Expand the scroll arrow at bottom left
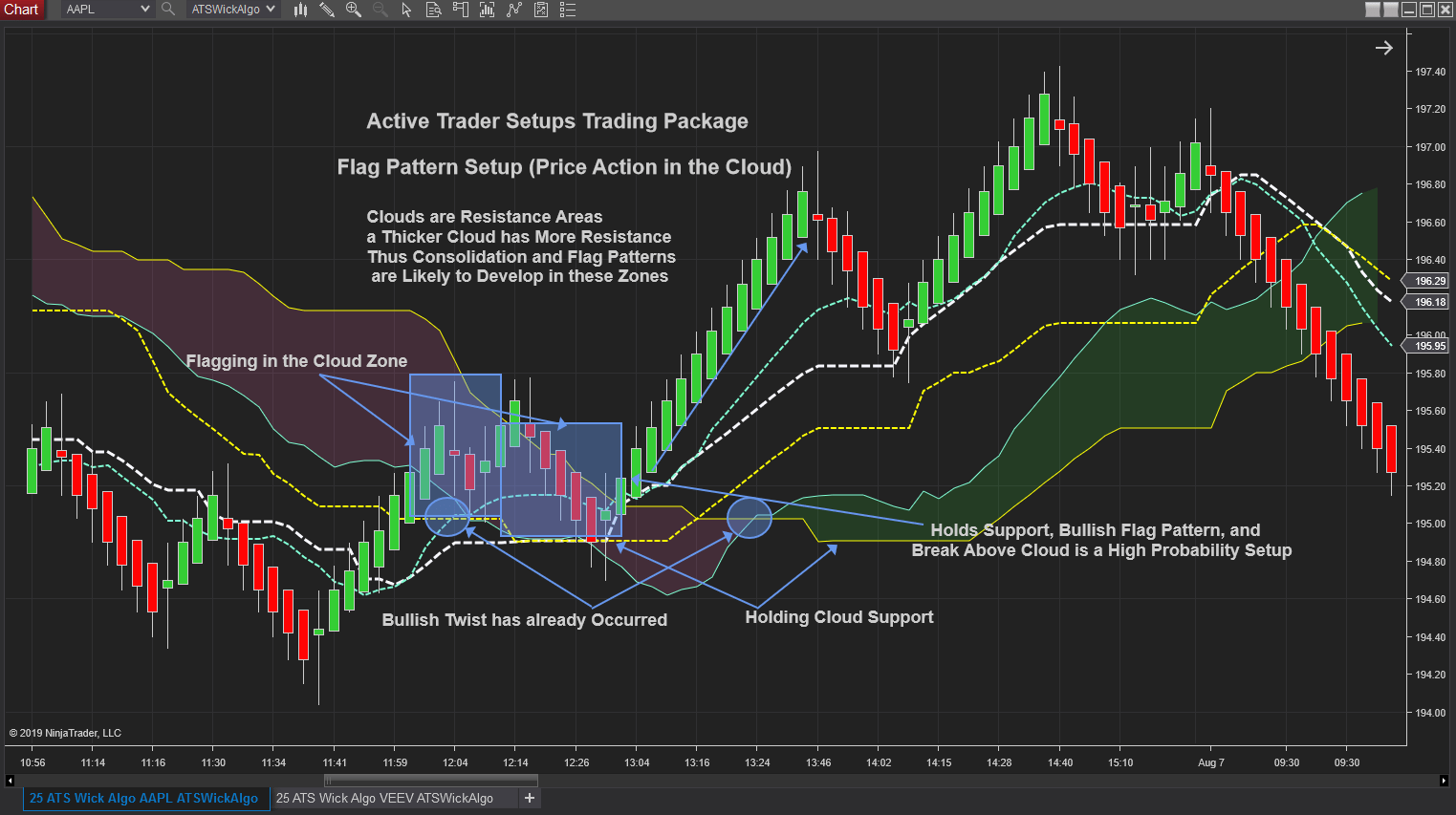 tap(8, 781)
